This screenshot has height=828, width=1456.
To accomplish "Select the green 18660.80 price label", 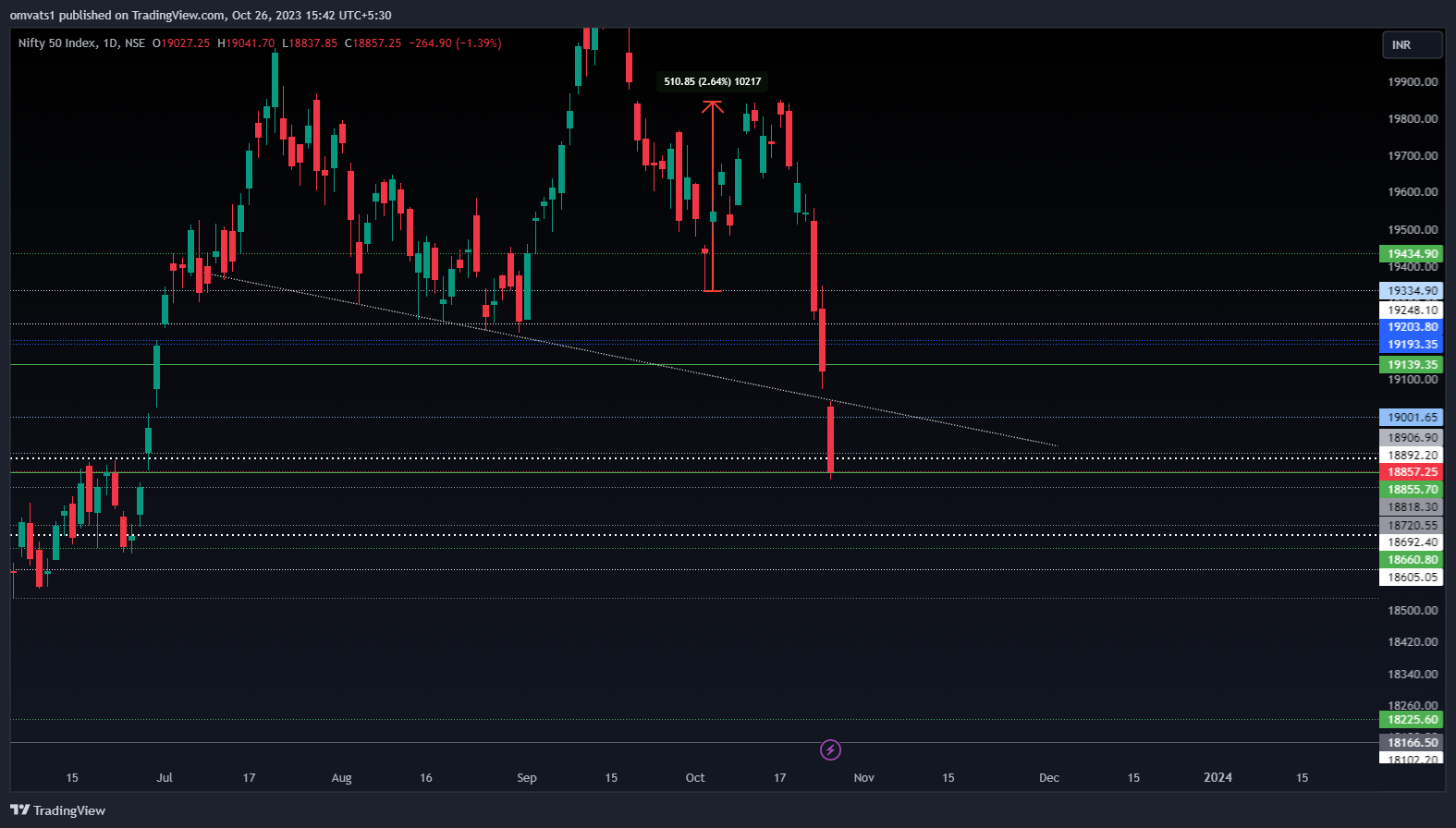I will (x=1412, y=560).
